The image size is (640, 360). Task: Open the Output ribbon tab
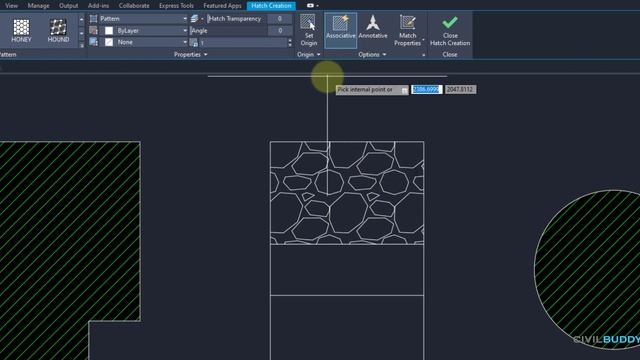point(69,6)
